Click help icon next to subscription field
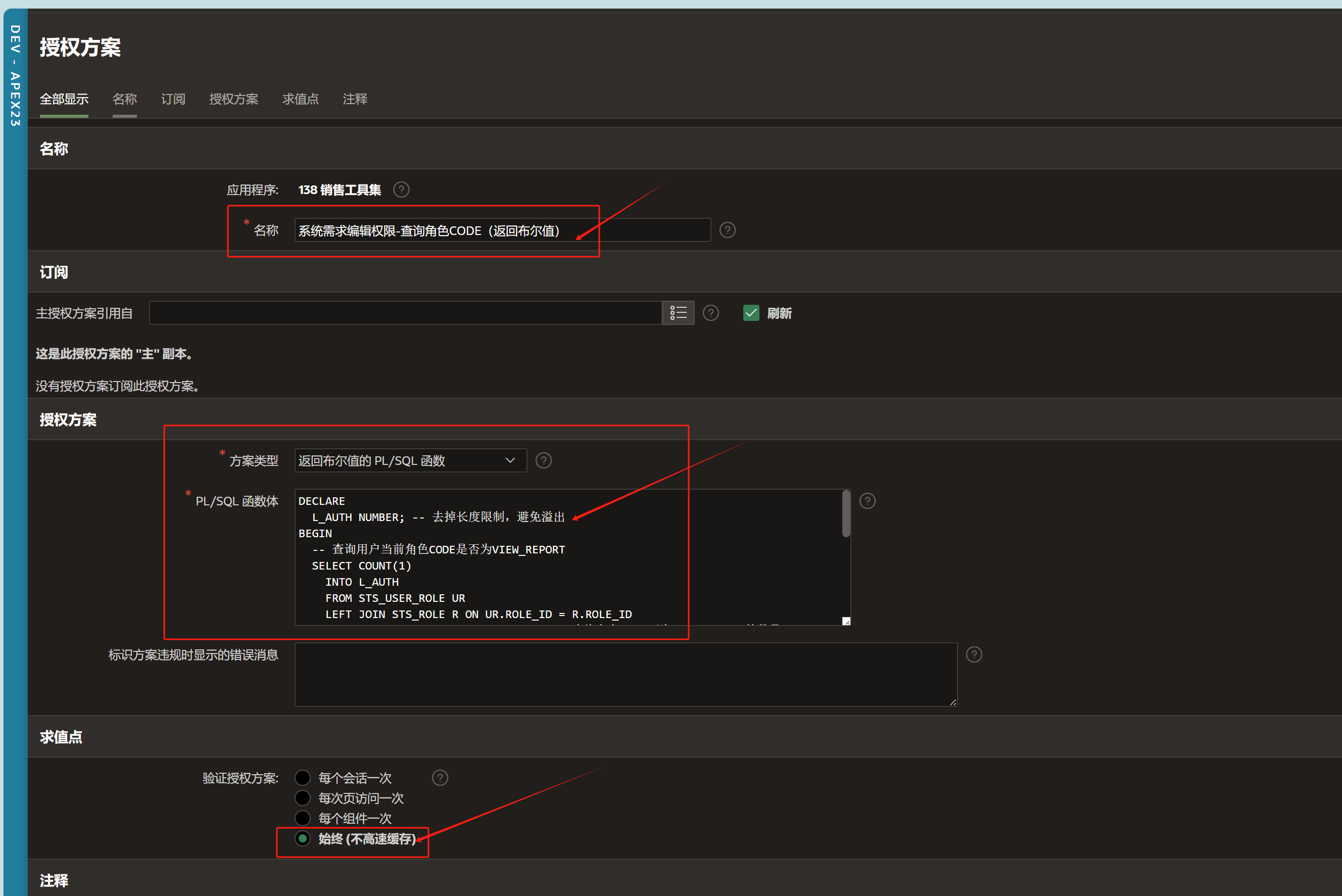The width and height of the screenshot is (1342, 896). point(710,313)
